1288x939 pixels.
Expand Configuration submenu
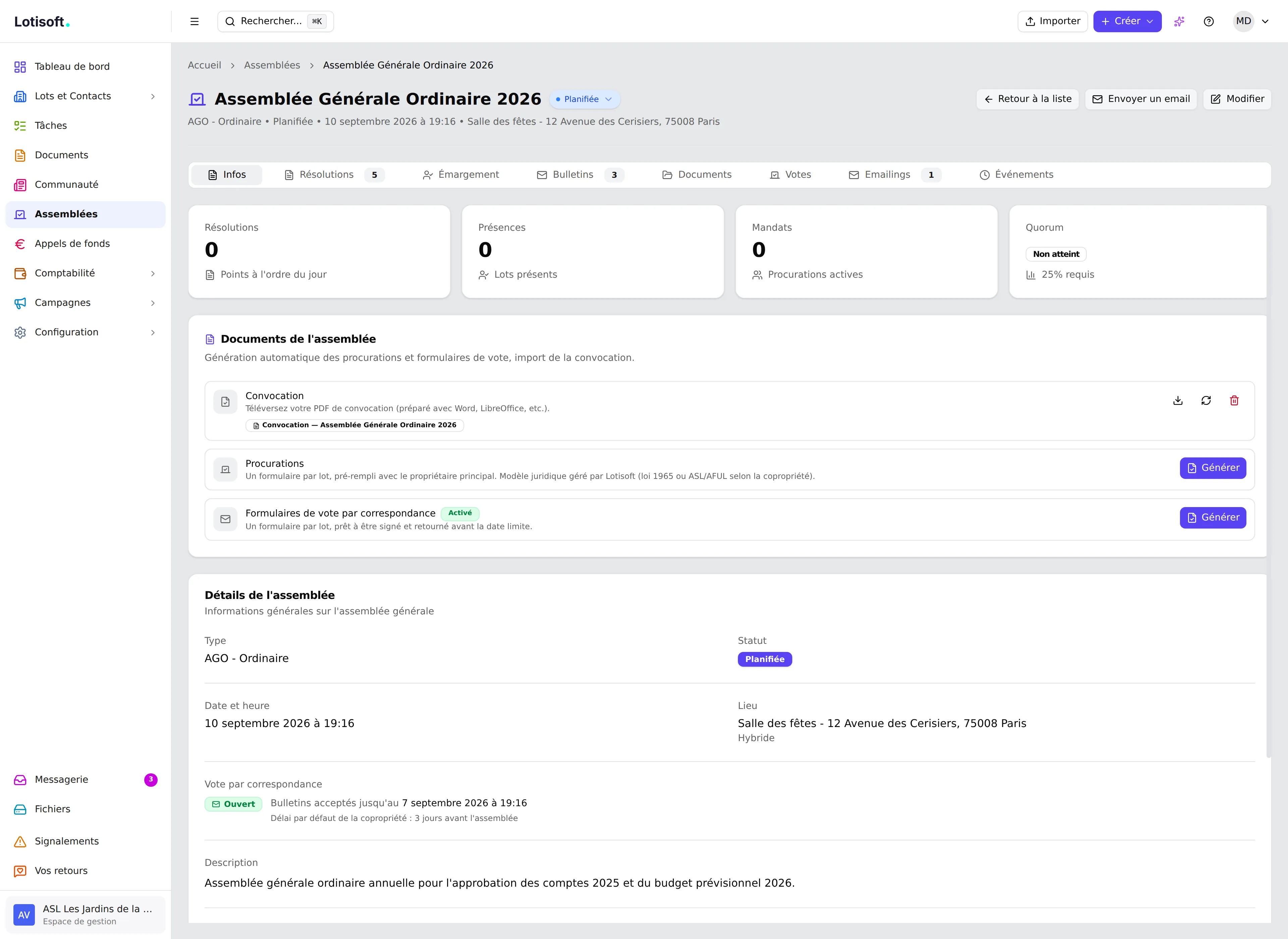[x=152, y=333]
